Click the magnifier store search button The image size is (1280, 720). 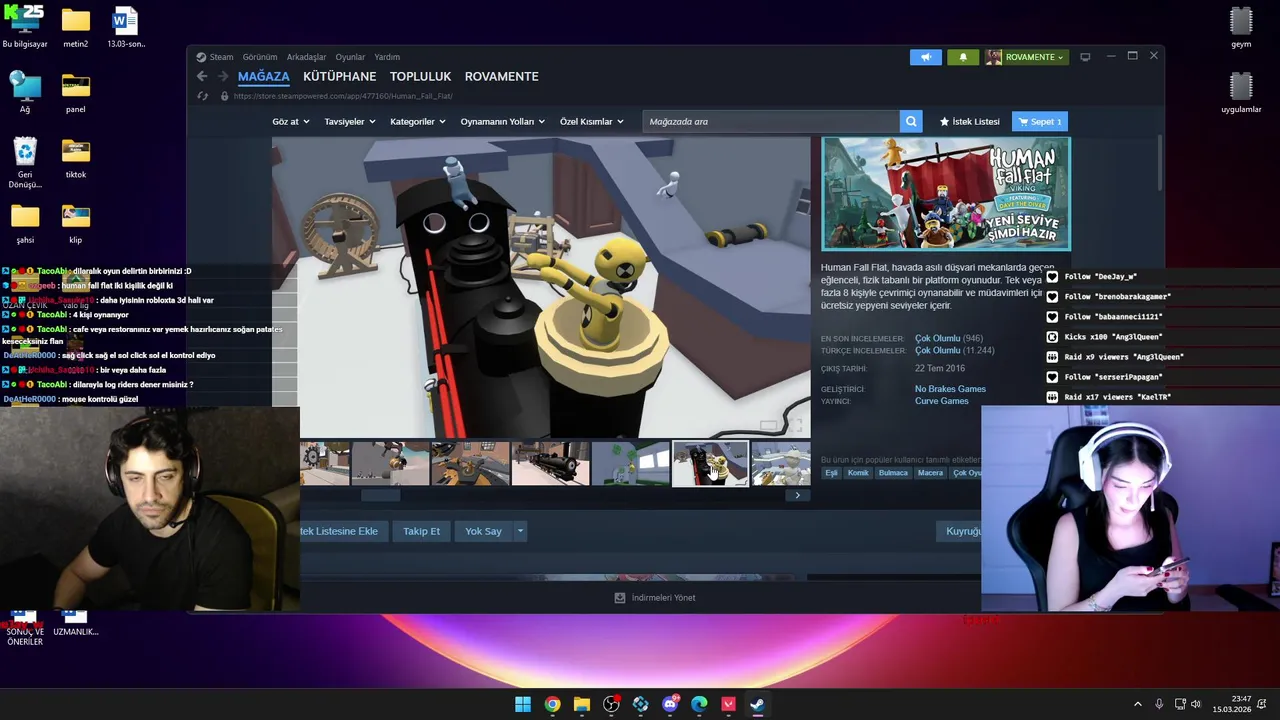click(x=911, y=122)
